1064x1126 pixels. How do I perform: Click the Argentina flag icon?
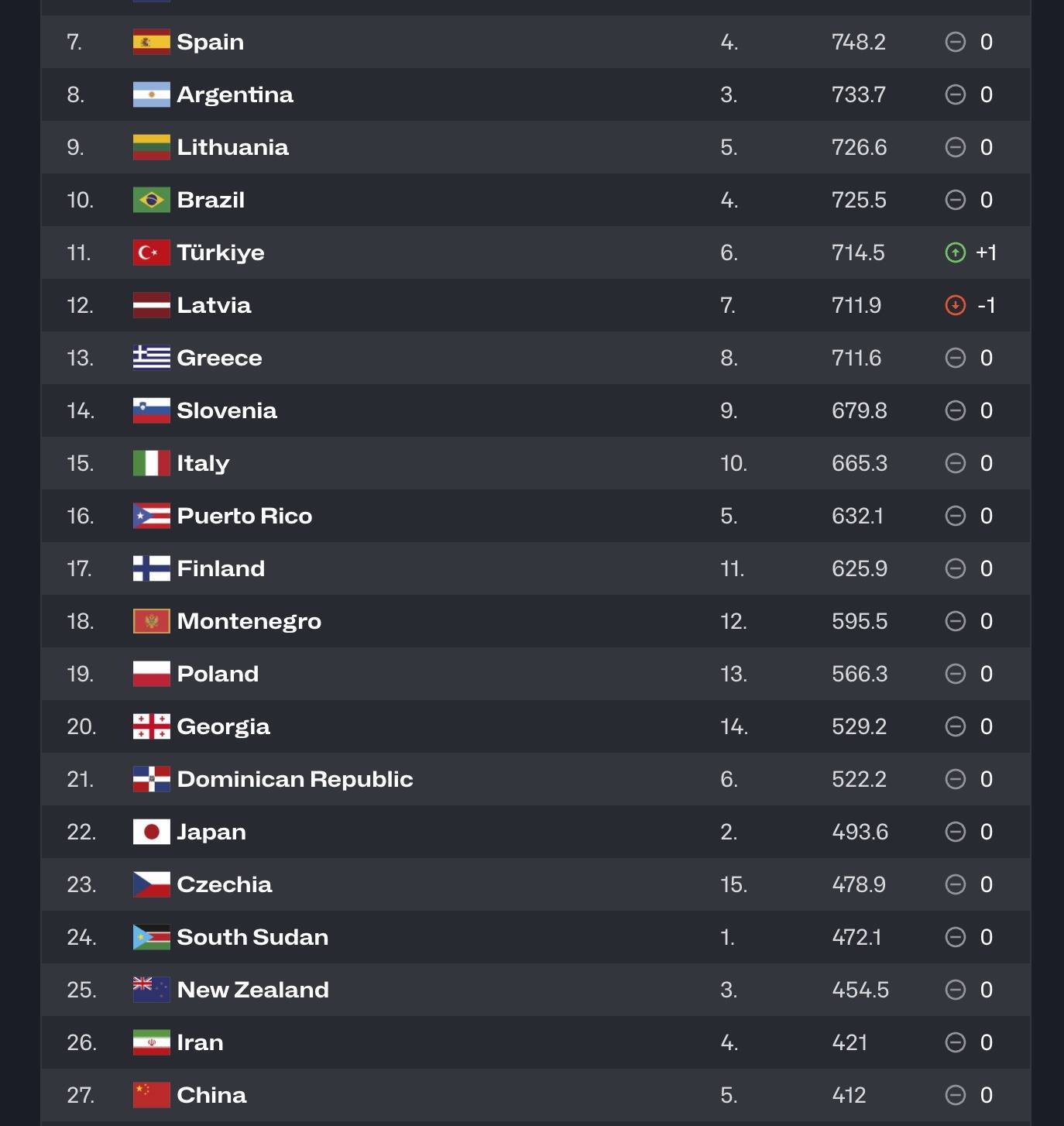pos(151,94)
